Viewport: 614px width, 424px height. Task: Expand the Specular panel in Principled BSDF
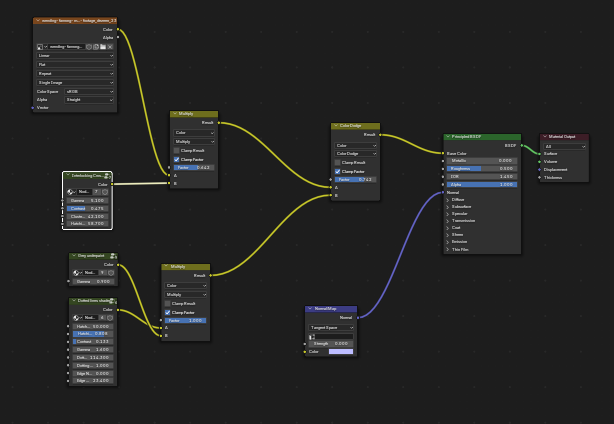click(x=448, y=214)
